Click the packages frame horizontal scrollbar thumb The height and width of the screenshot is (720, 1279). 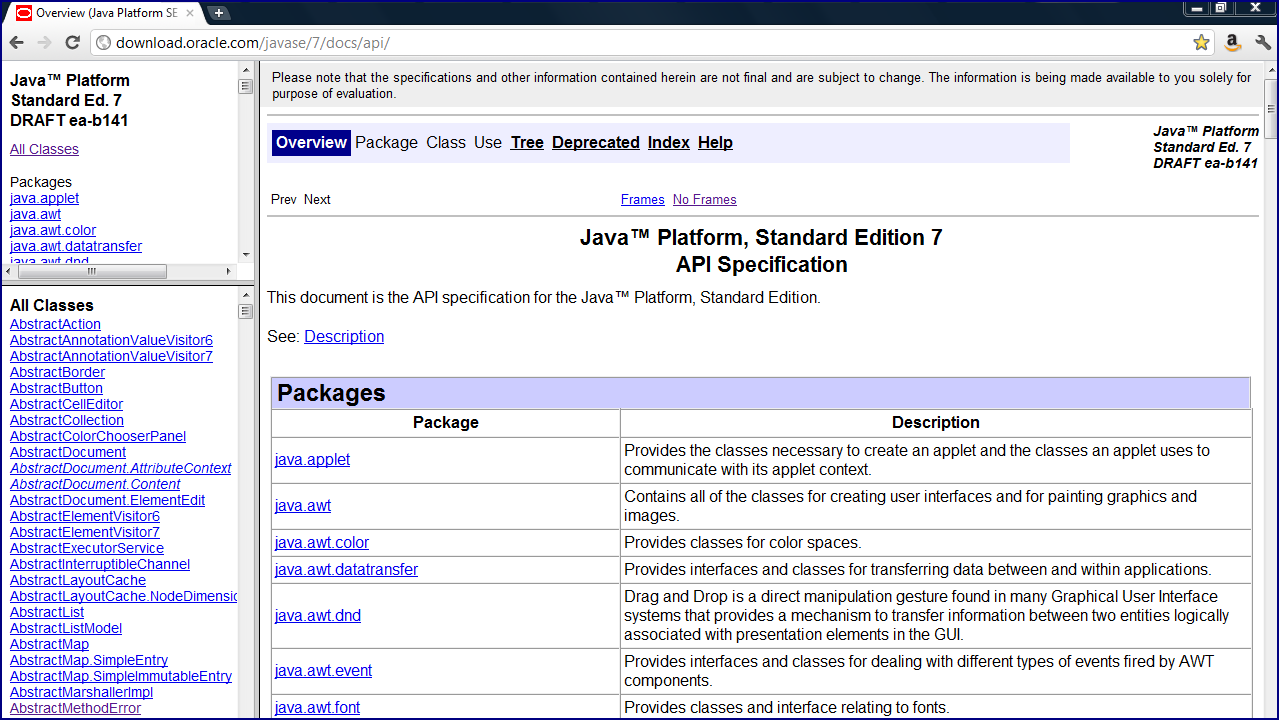click(92, 271)
